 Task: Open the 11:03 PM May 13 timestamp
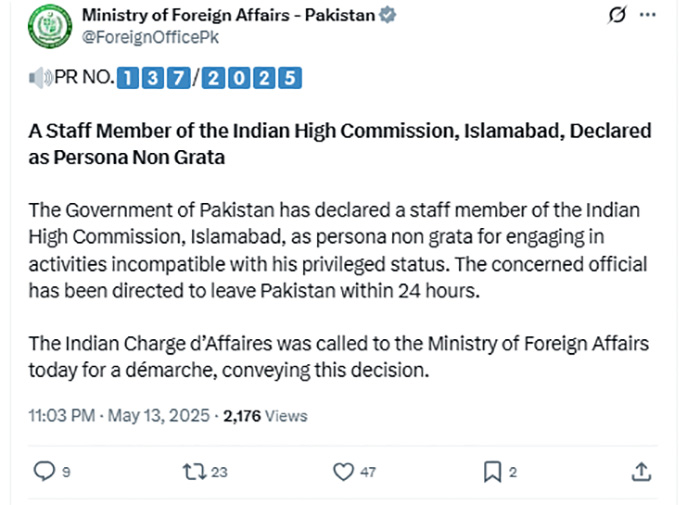tap(119, 415)
